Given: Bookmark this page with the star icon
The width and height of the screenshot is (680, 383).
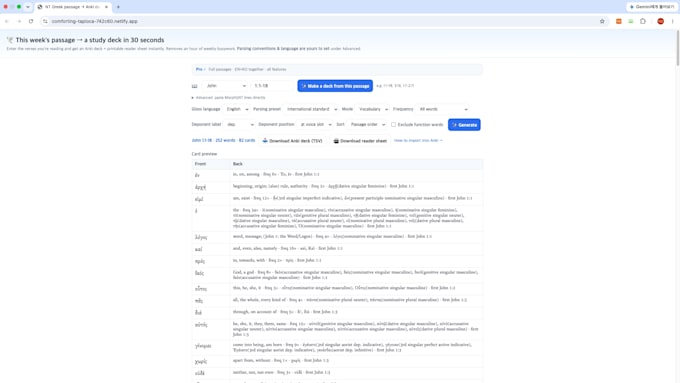Looking at the screenshot, I should click(602, 21).
